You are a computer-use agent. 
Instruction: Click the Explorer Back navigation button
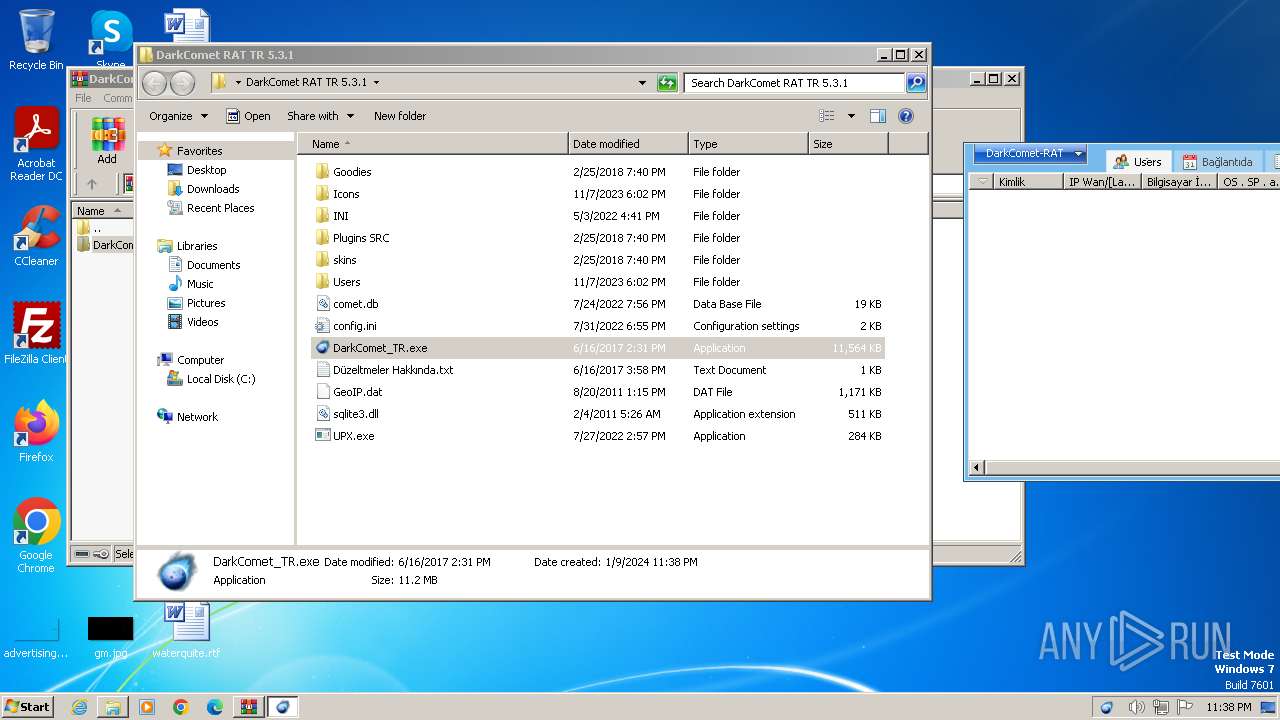pos(154,83)
